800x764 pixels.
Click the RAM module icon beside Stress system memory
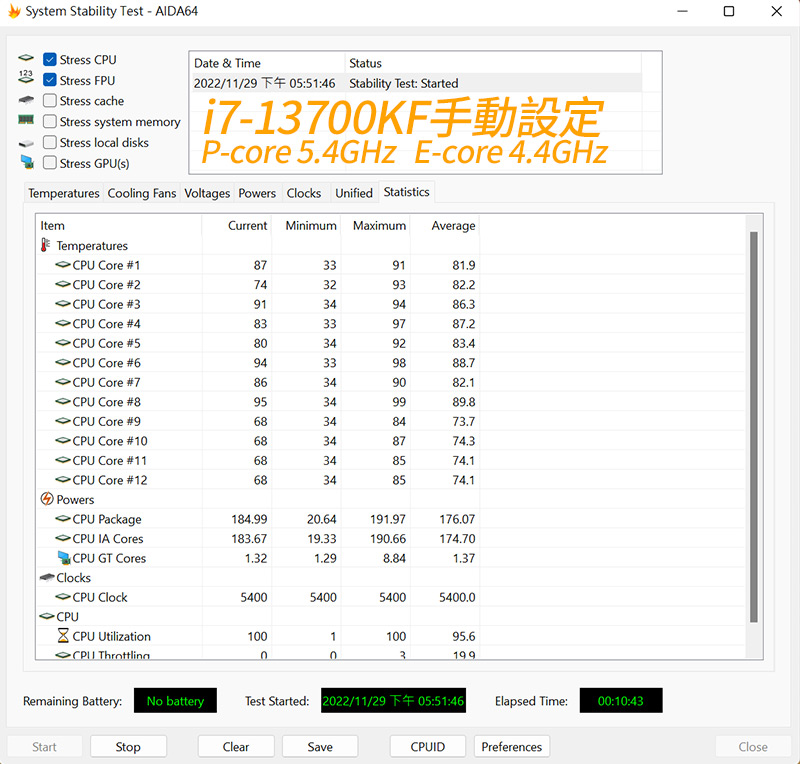pyautogui.click(x=26, y=119)
